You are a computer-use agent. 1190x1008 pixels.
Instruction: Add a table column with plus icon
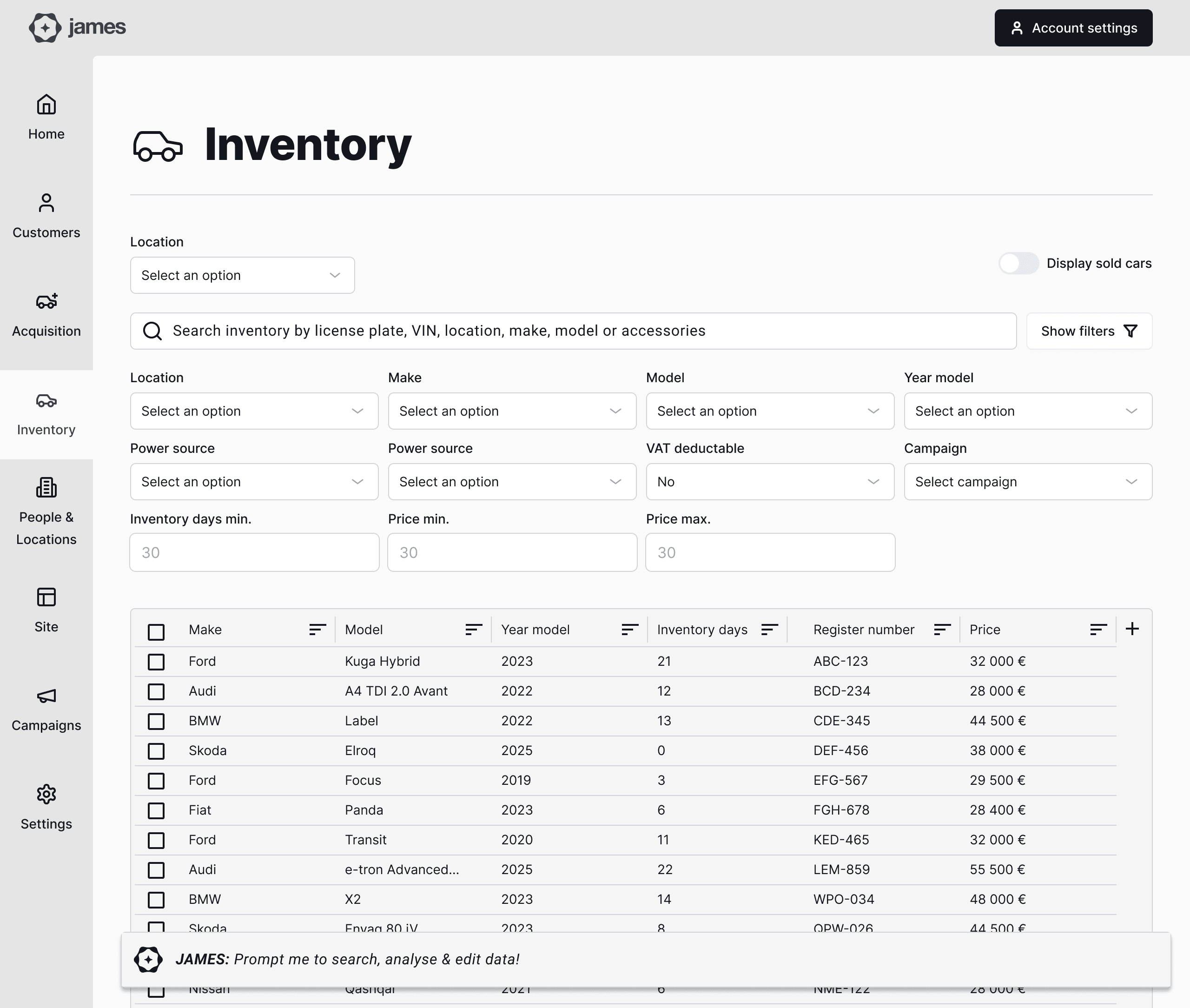pos(1132,629)
